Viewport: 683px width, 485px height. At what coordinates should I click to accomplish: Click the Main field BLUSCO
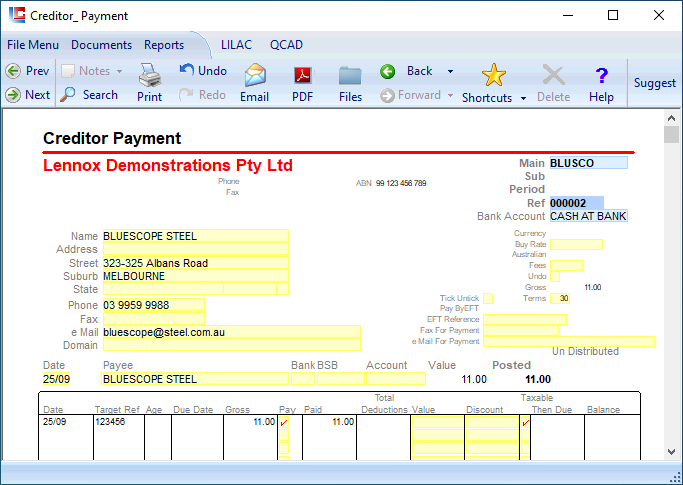coord(588,163)
